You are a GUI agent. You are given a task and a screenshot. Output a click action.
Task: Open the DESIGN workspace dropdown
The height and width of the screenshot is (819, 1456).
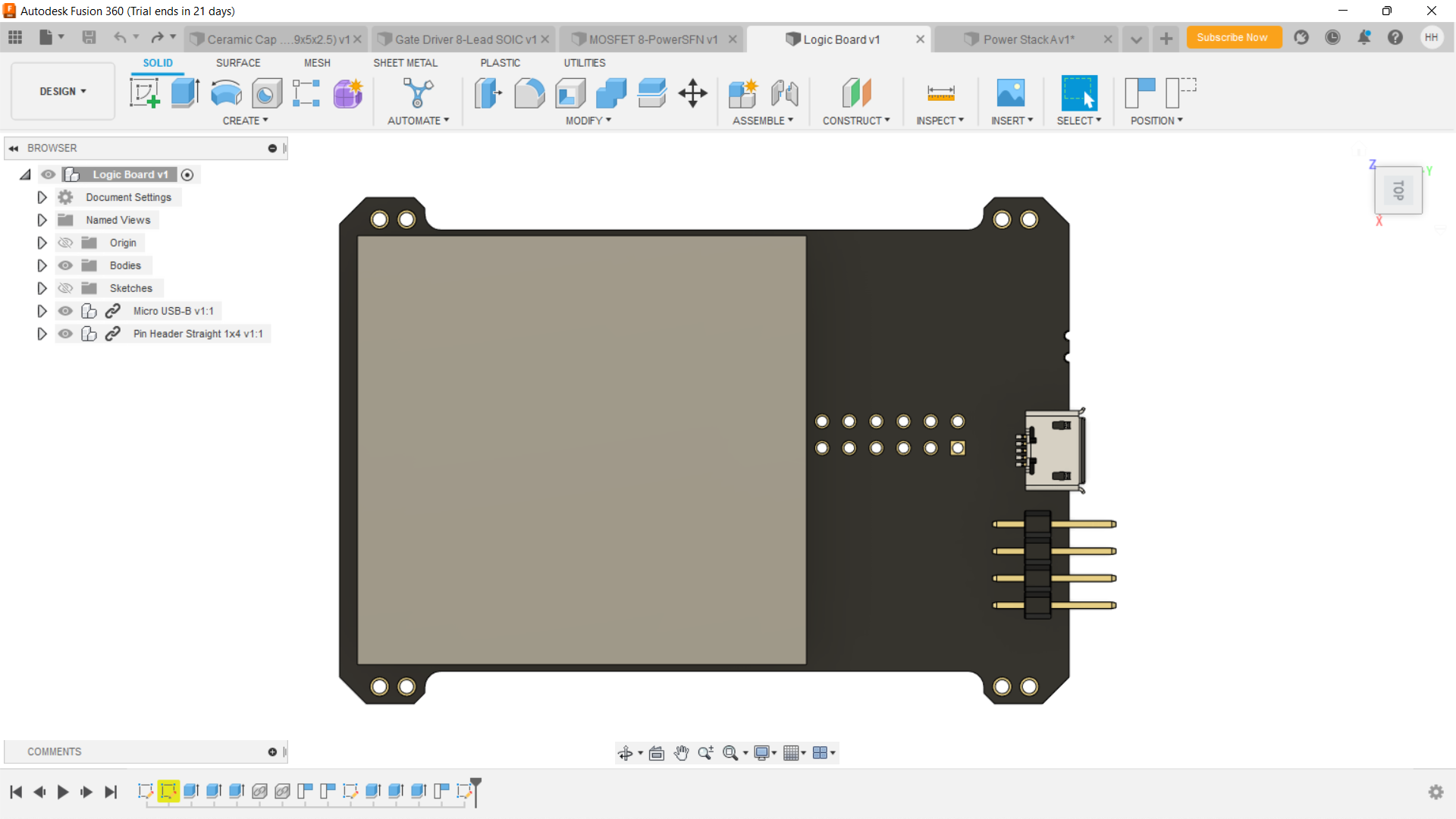click(63, 91)
